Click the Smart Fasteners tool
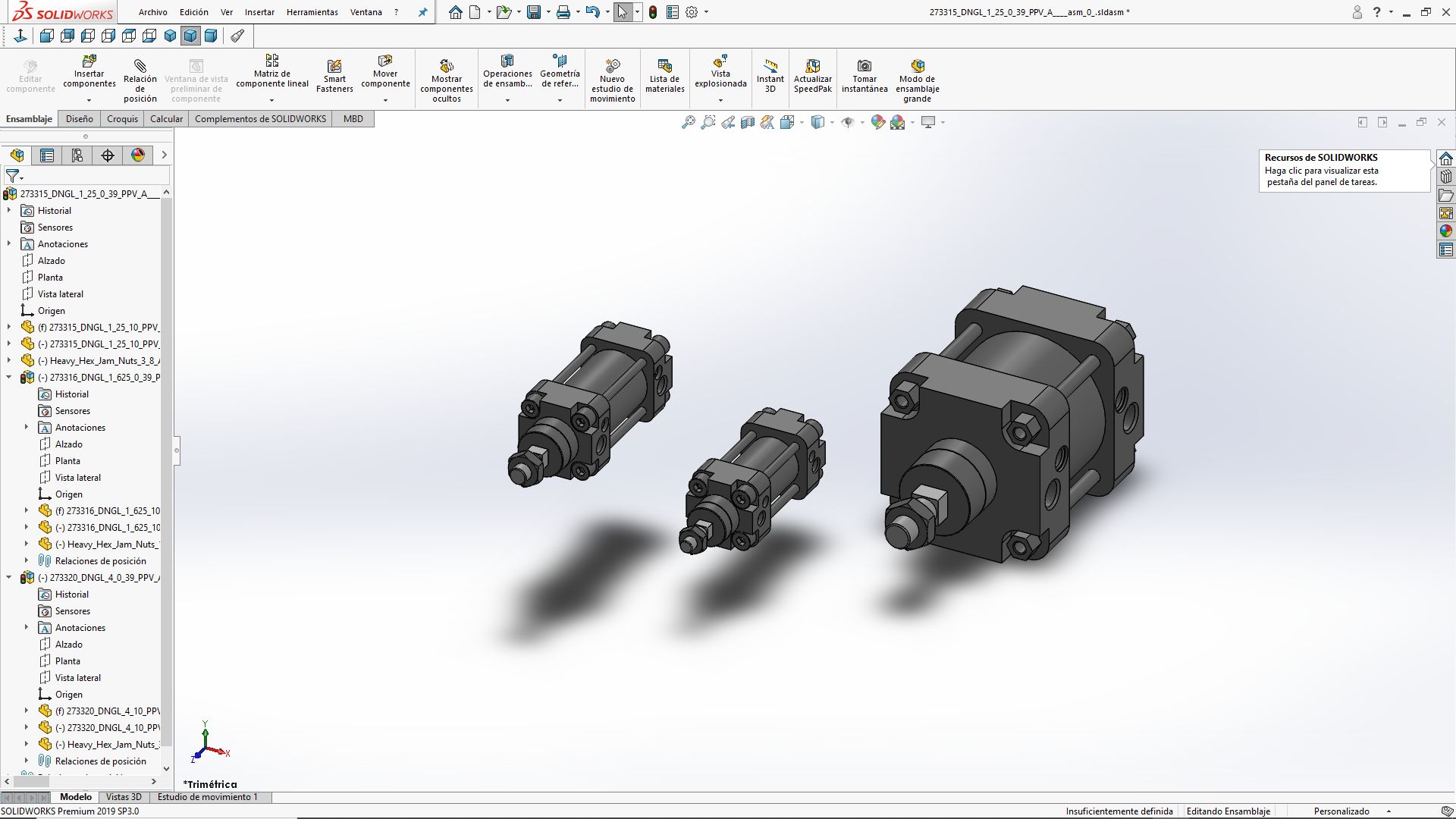The image size is (1456, 819). 334,76
